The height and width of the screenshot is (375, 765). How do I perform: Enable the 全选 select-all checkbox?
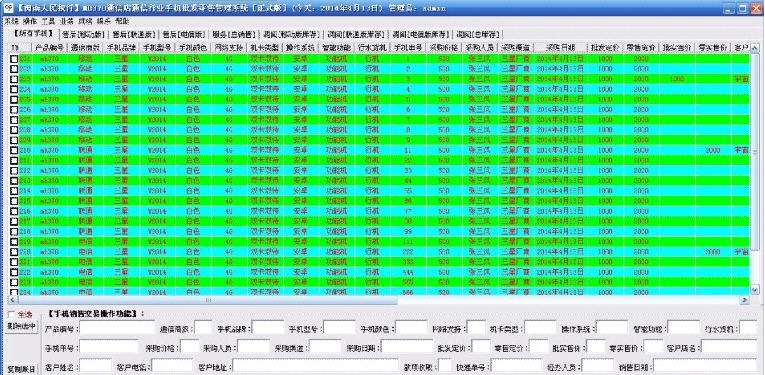pyautogui.click(x=12, y=315)
